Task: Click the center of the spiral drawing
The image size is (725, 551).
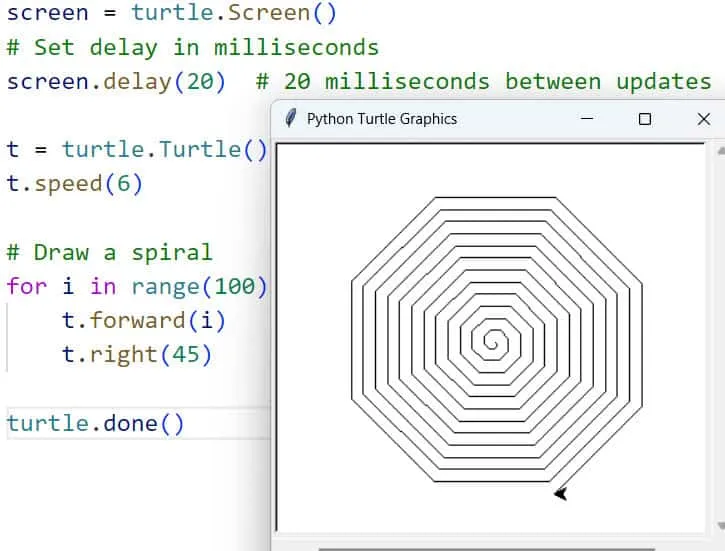Action: [x=491, y=342]
